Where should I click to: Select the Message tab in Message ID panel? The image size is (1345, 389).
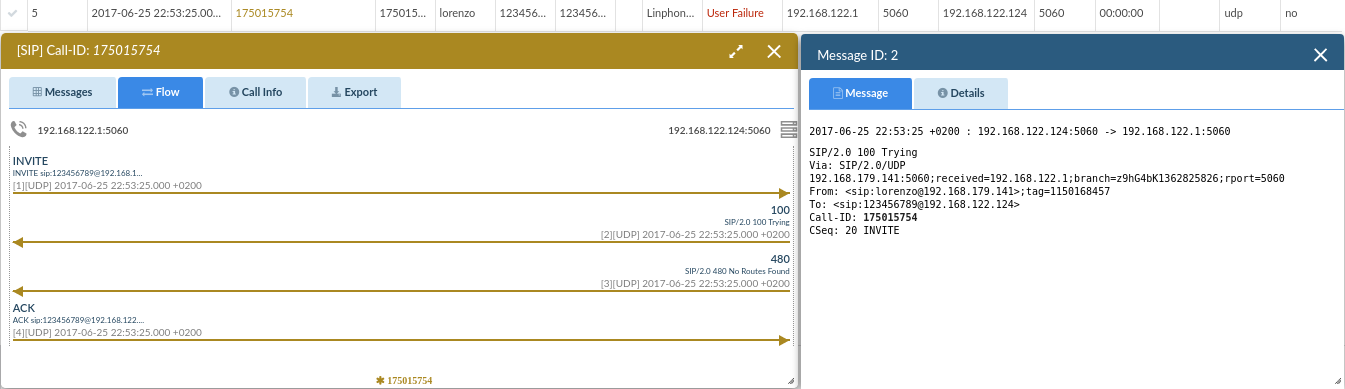point(860,93)
